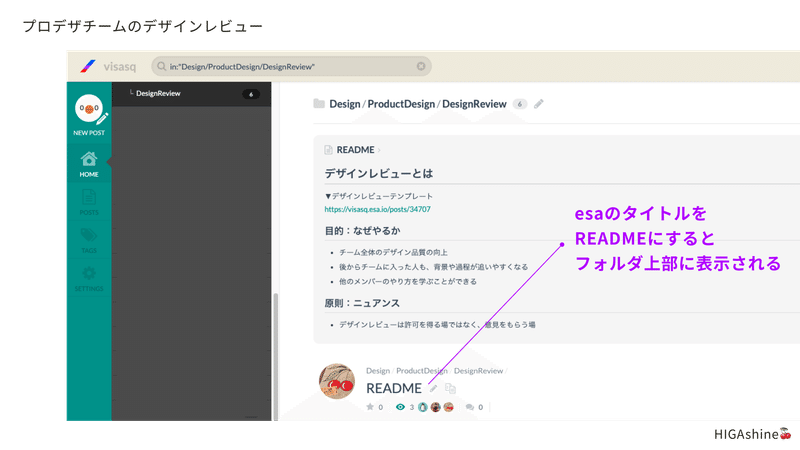Click the 他のメンバーのやり方を学ぶことができる bullet
The height and width of the screenshot is (450, 800).
pyautogui.click(x=408, y=282)
